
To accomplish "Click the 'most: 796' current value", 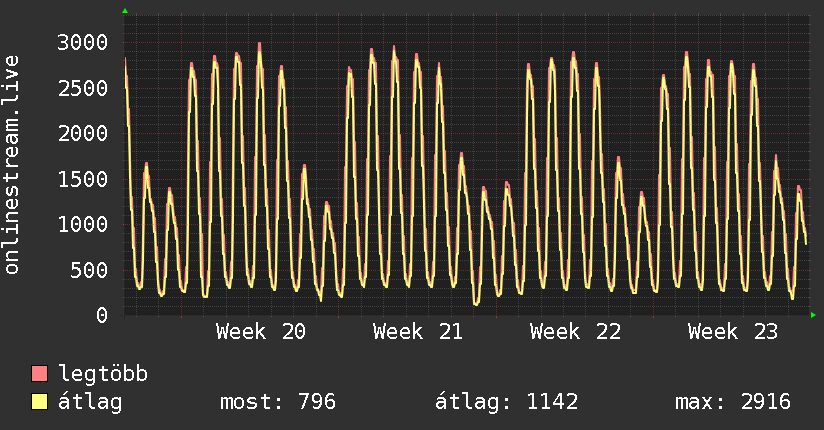I will click(277, 402).
